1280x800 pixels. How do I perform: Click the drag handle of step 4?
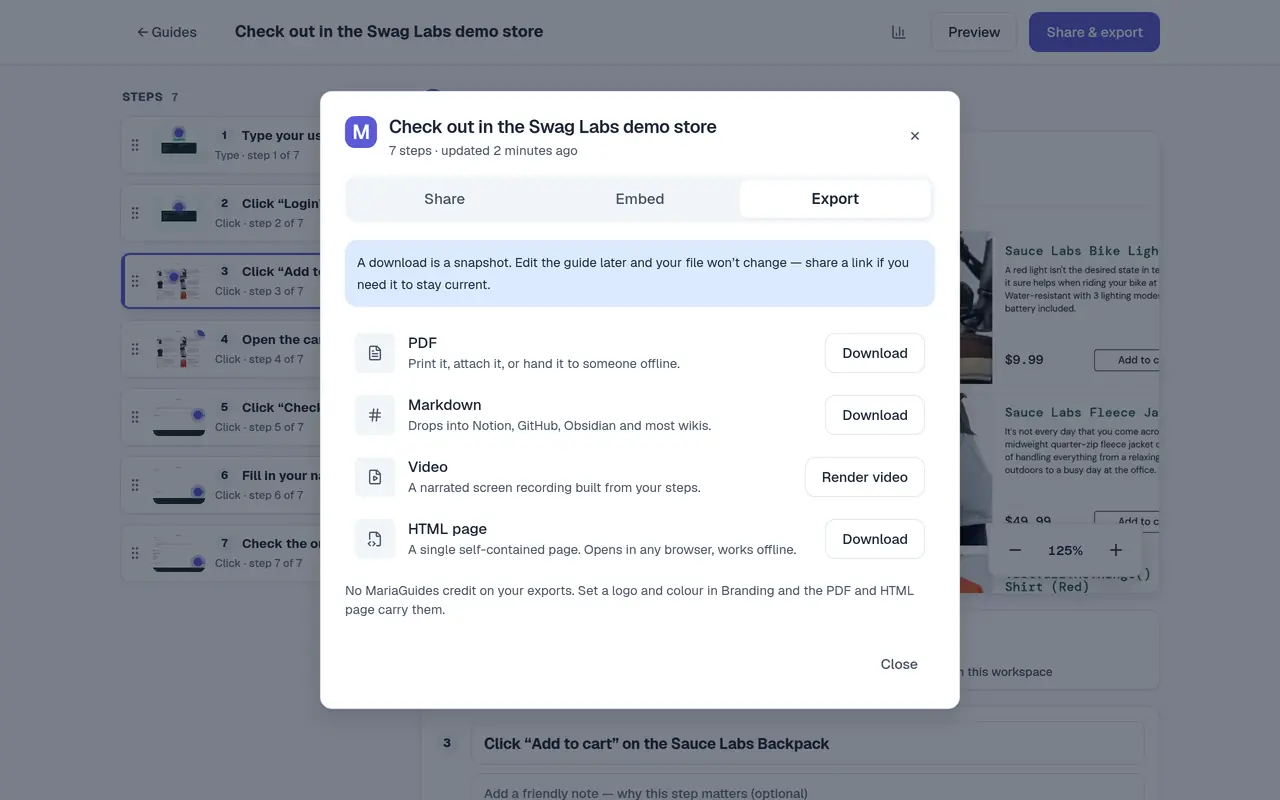pos(135,349)
